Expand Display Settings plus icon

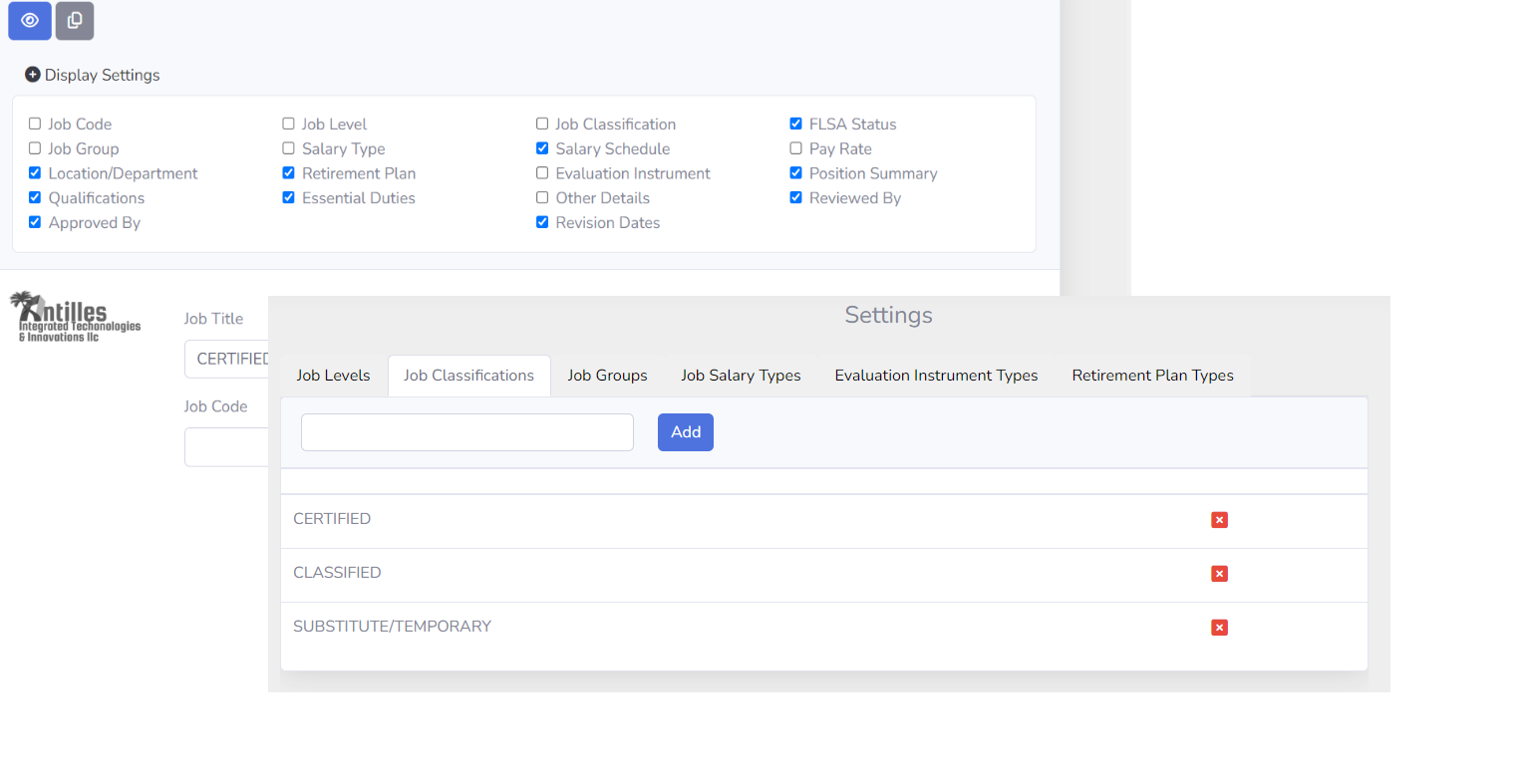tap(33, 75)
